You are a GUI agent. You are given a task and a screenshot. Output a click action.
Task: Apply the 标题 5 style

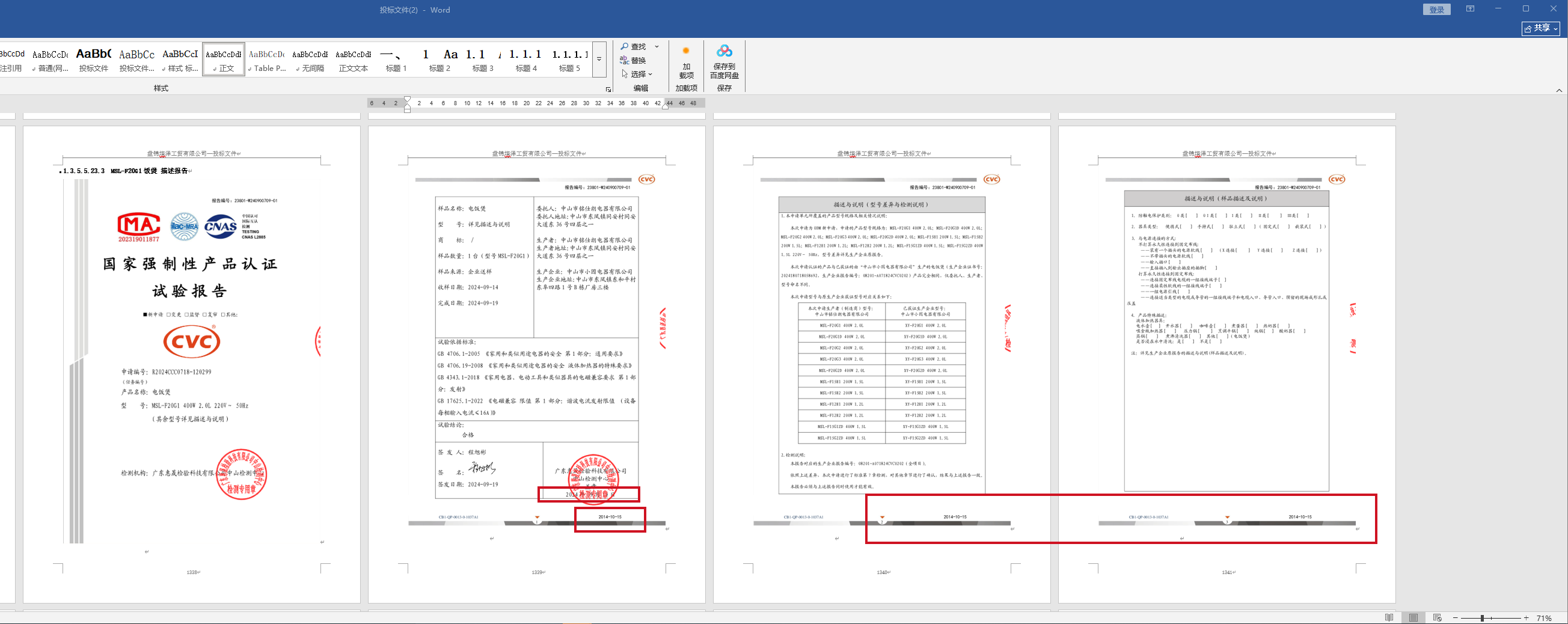pyautogui.click(x=569, y=60)
